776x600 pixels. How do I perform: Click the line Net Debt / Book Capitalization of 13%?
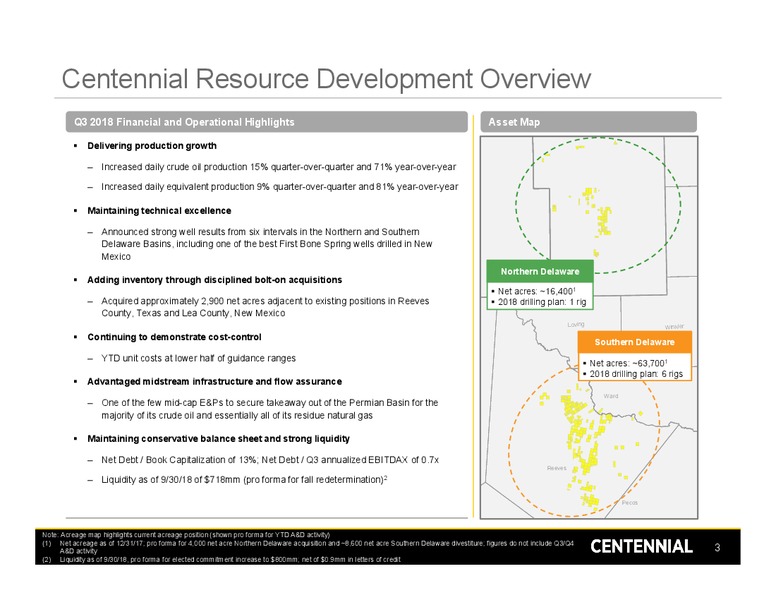pyautogui.click(x=270, y=460)
